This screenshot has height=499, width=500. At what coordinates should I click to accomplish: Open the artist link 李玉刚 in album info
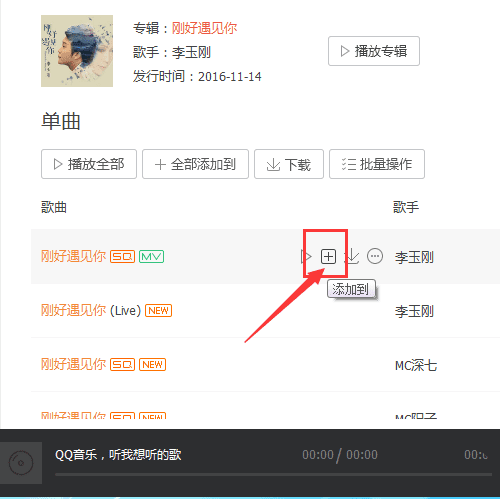tap(191, 52)
